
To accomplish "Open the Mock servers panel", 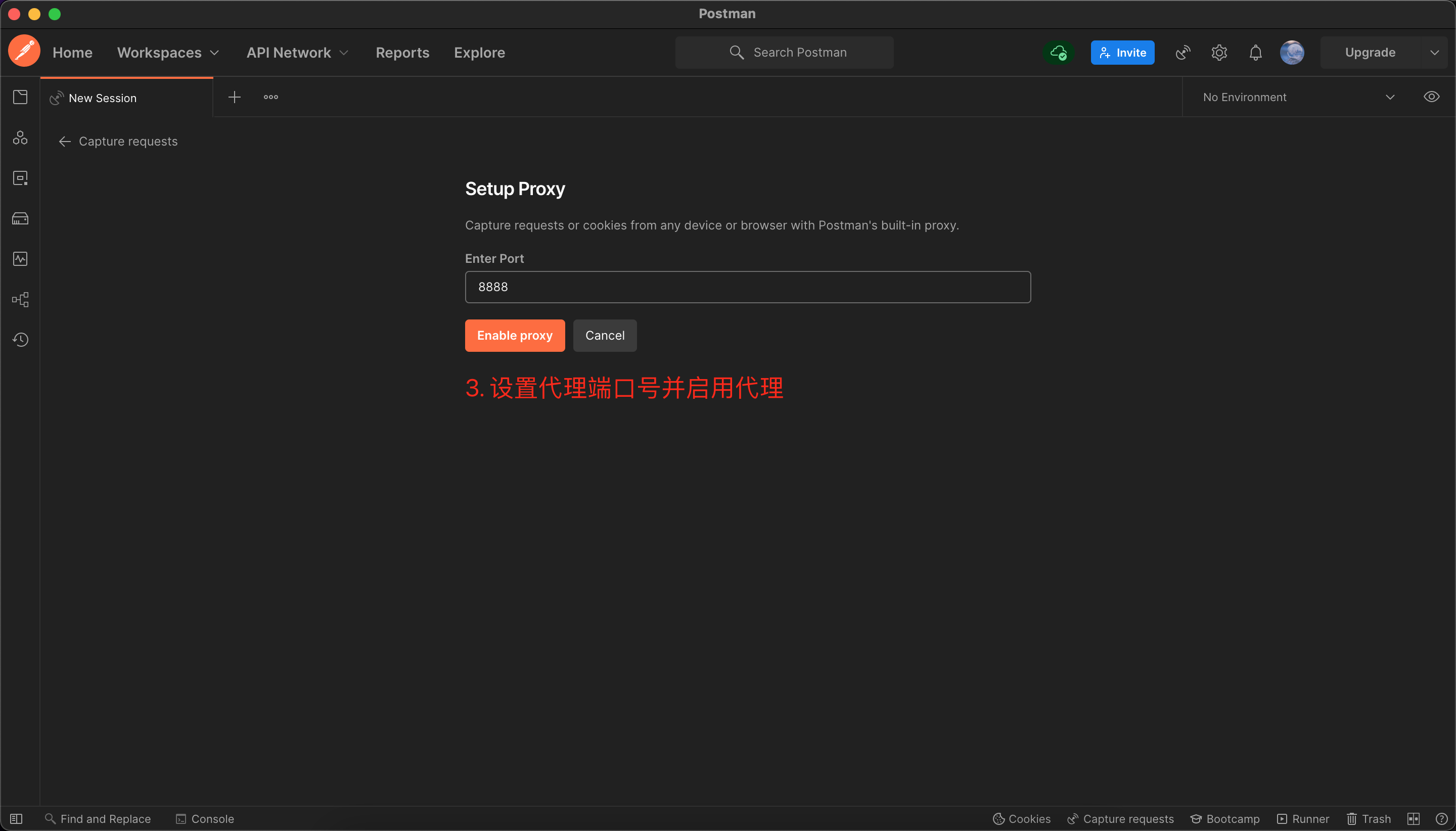I will tap(21, 217).
